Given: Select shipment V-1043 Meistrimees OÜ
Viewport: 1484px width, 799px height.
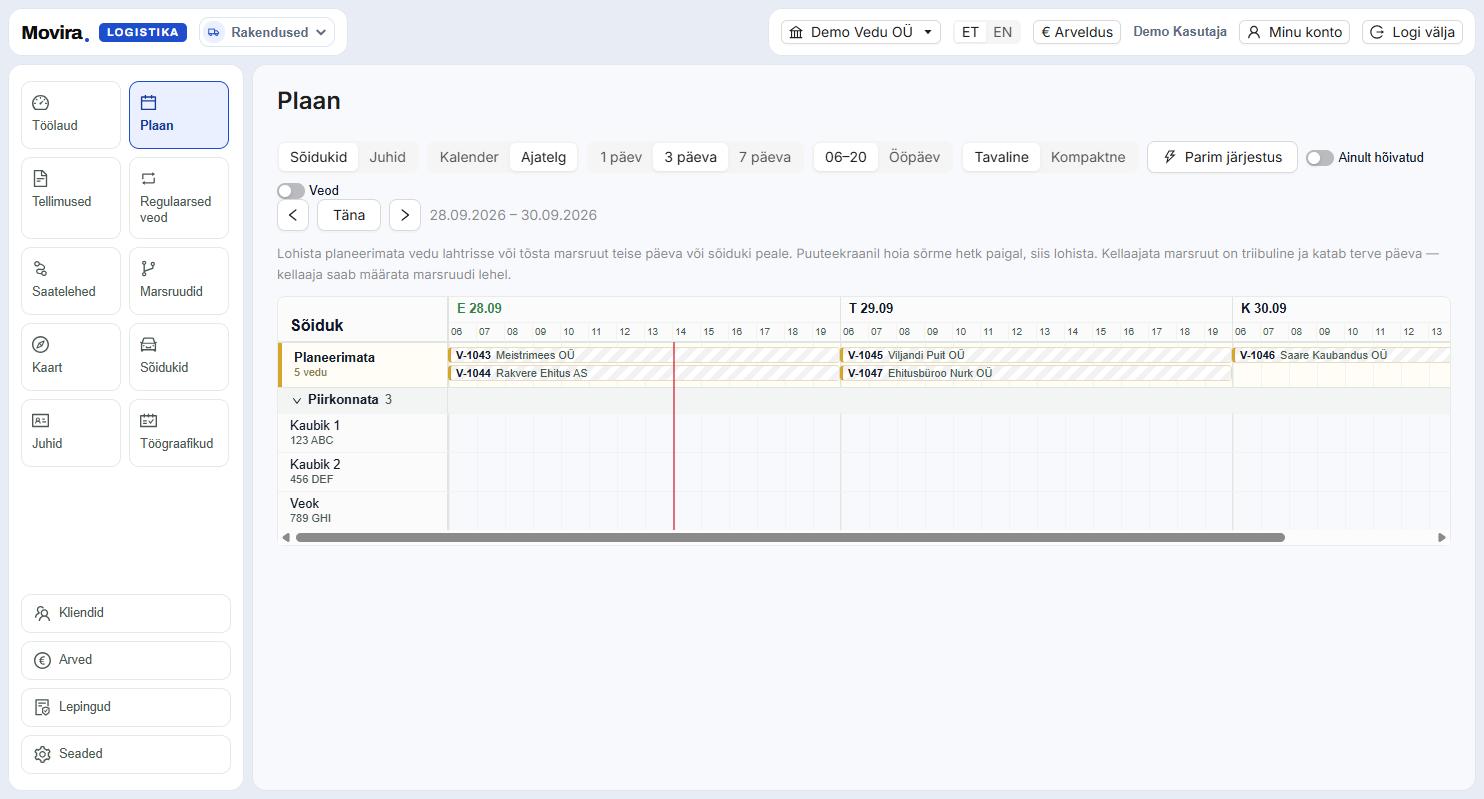Looking at the screenshot, I should tap(644, 355).
